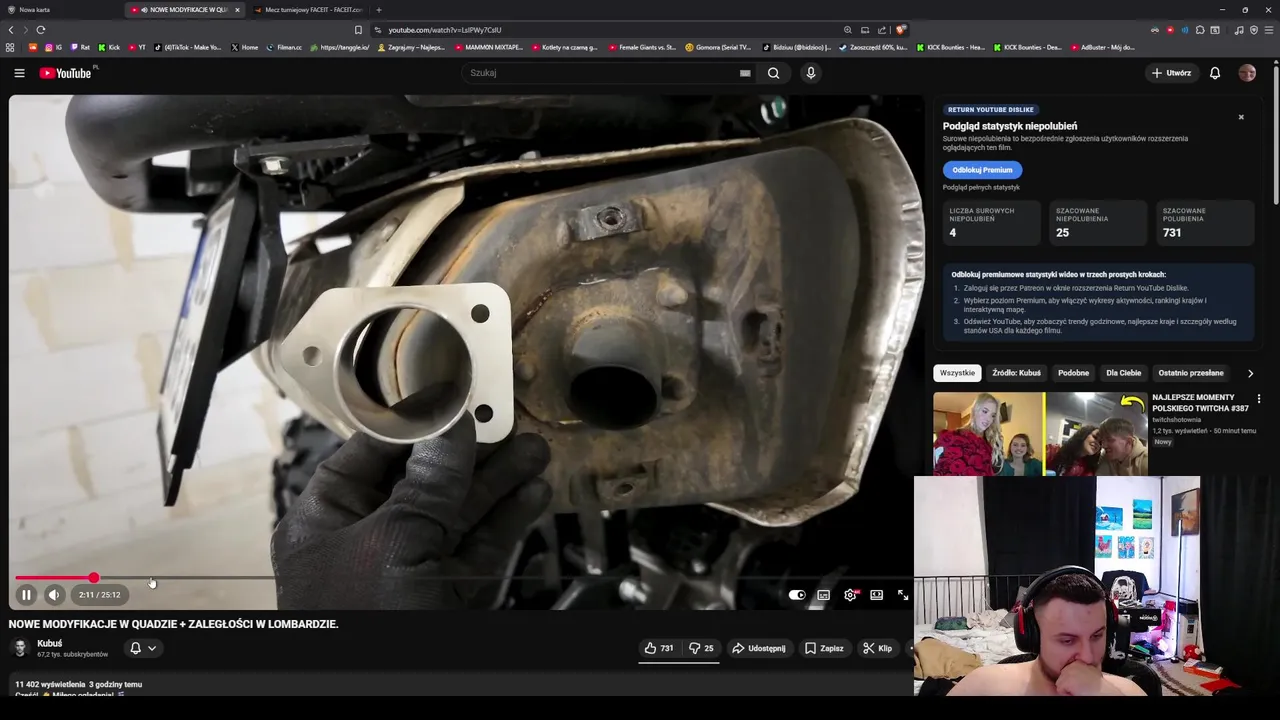Viewport: 1280px width, 720px height.
Task: Show more filter chips with right arrow
Action: click(1250, 373)
